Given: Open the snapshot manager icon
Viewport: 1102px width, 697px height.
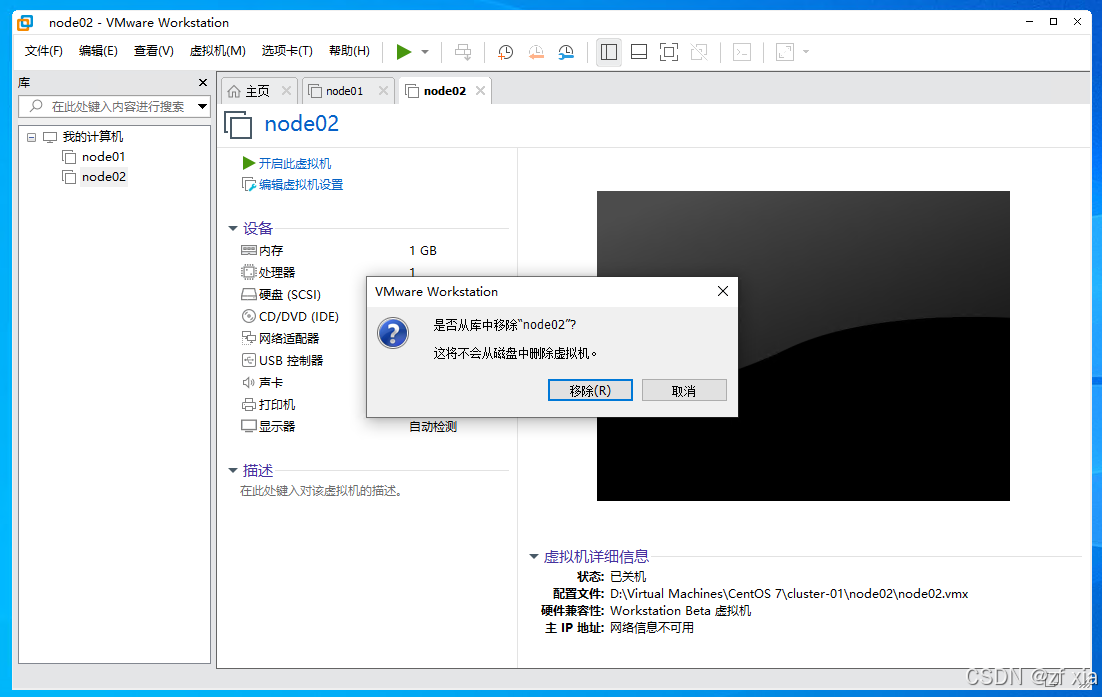Looking at the screenshot, I should (566, 52).
